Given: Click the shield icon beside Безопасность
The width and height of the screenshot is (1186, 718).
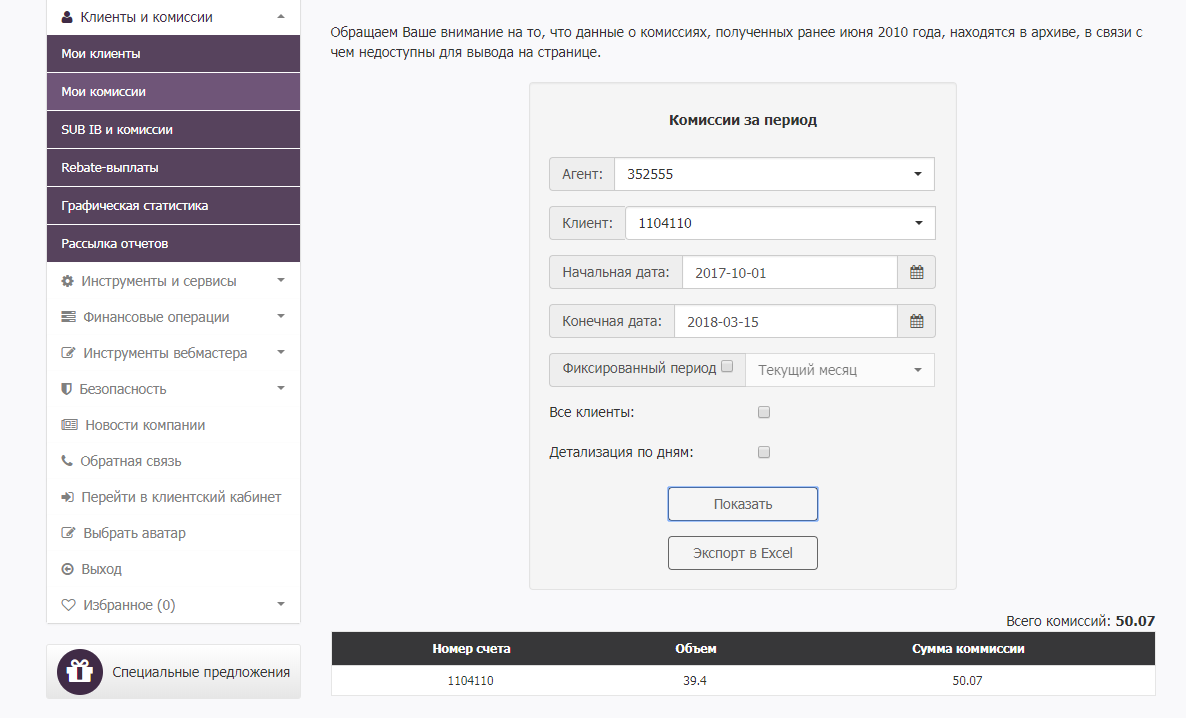Looking at the screenshot, I should (x=67, y=389).
